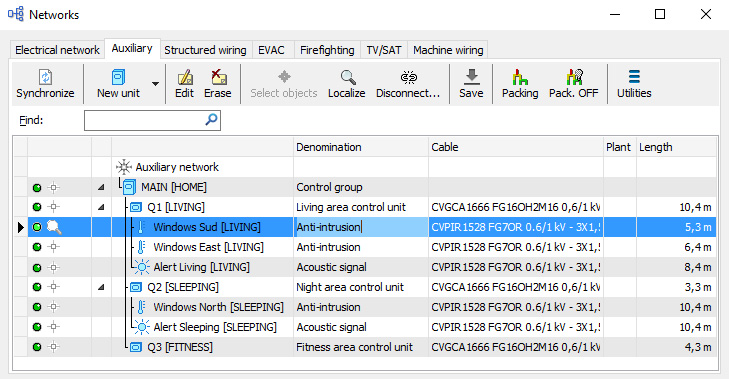
Task: Select the Auxiliary tab
Action: [132, 48]
